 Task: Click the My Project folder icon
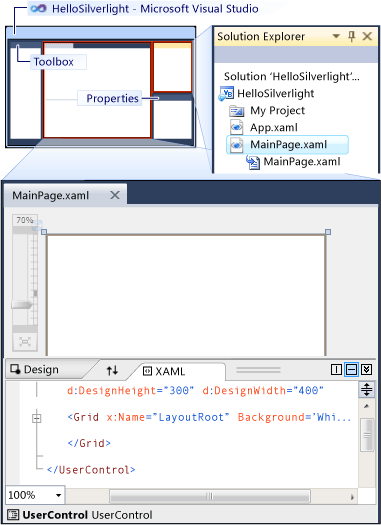click(x=237, y=110)
